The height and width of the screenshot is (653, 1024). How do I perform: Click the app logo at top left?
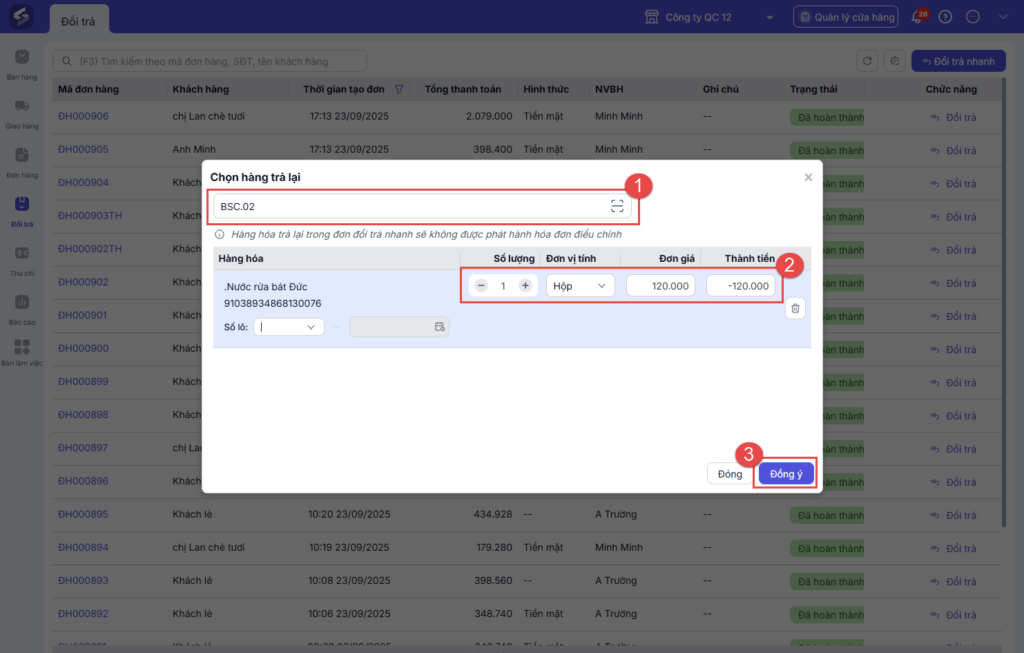[22, 16]
